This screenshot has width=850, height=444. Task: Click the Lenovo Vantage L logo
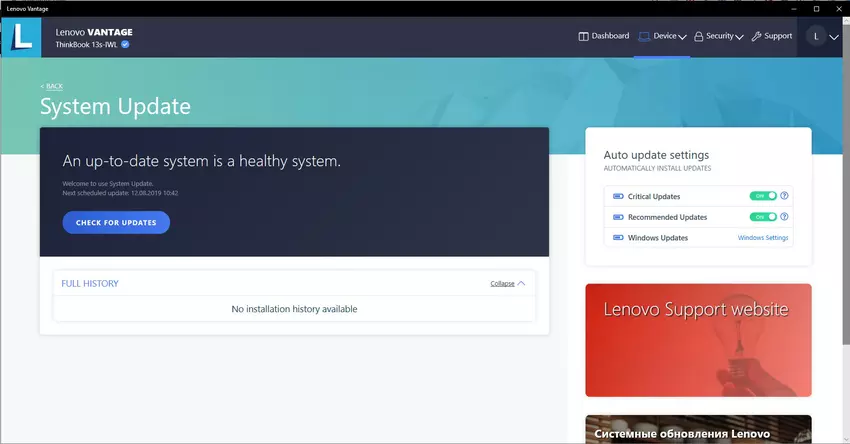click(x=21, y=36)
